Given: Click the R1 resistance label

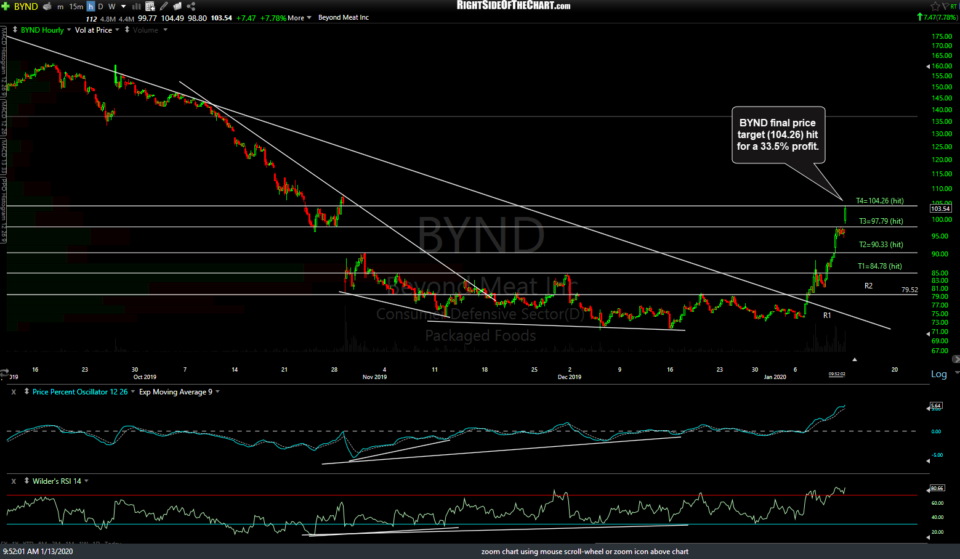Looking at the screenshot, I should (x=827, y=315).
